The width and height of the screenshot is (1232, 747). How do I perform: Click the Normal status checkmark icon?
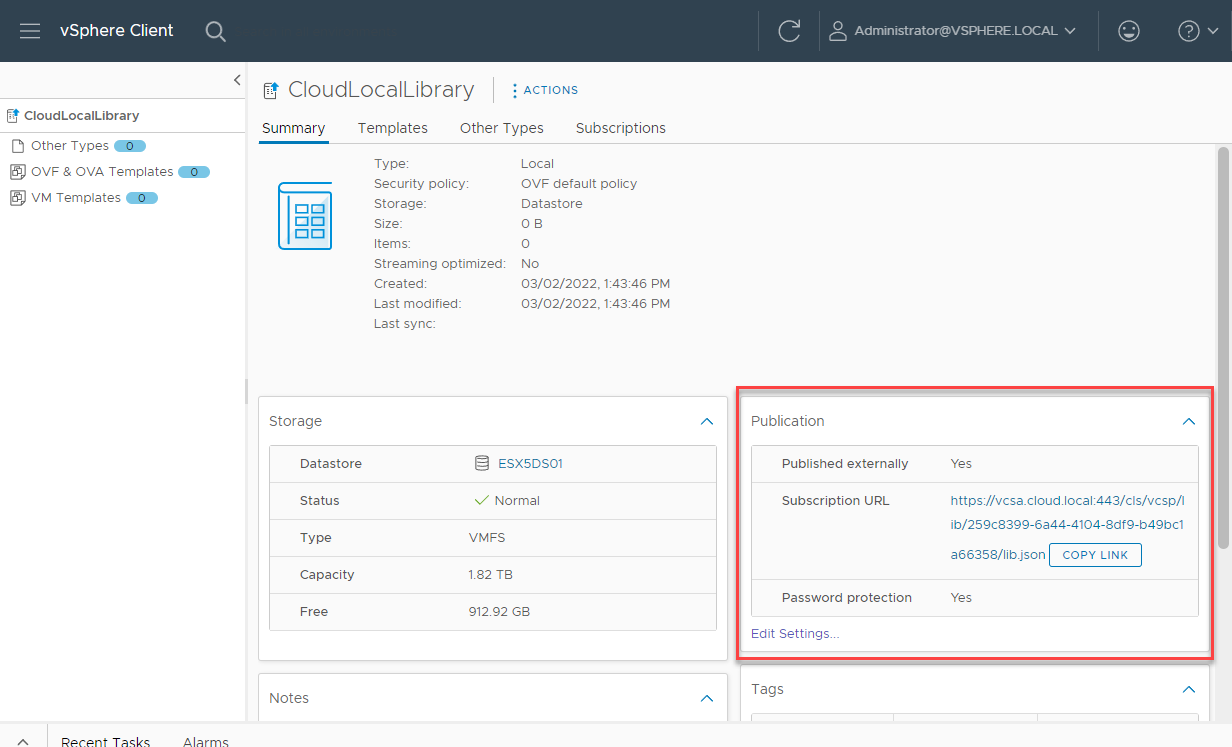tap(482, 501)
